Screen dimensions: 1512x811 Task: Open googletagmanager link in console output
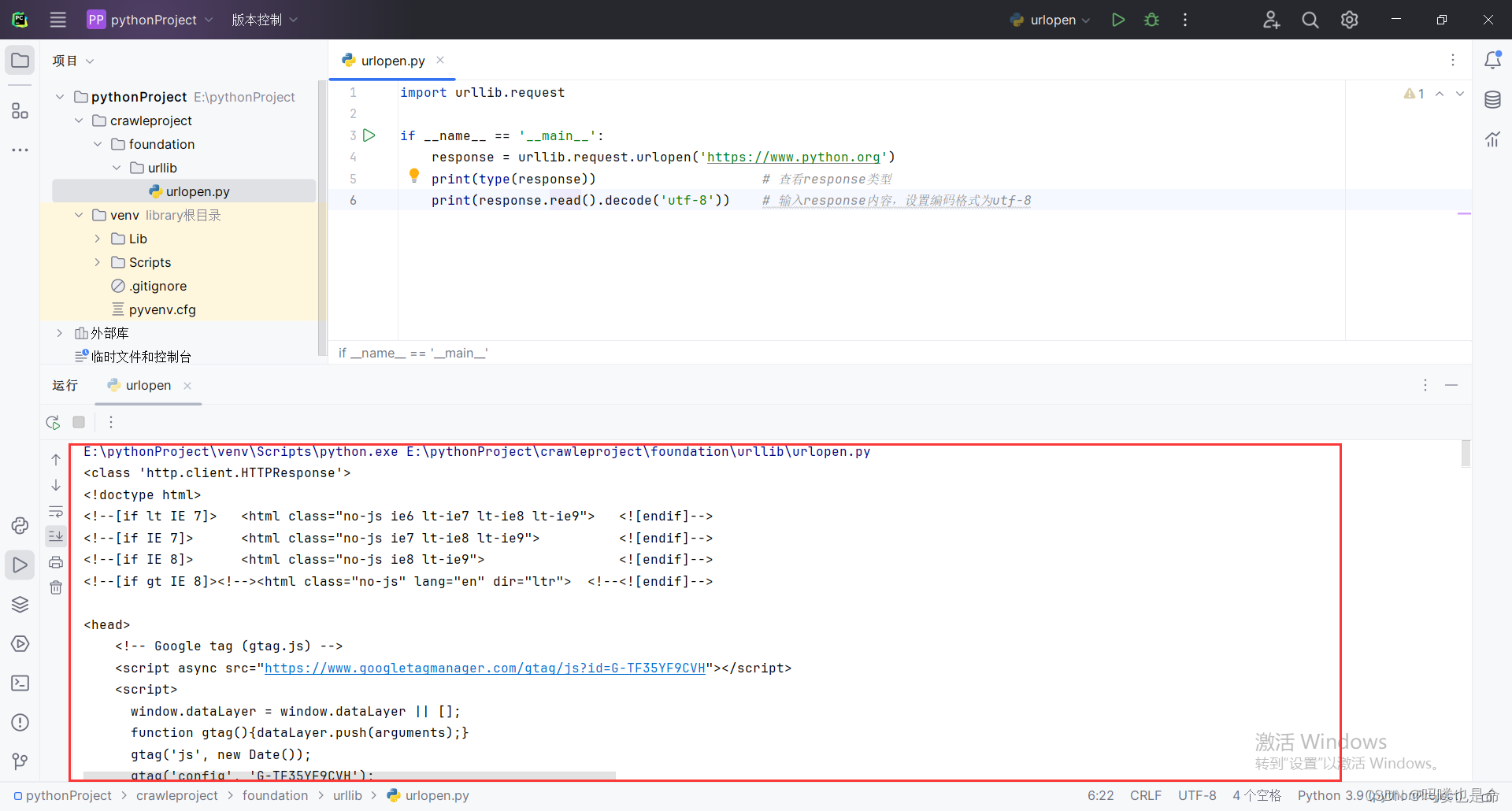(x=485, y=668)
